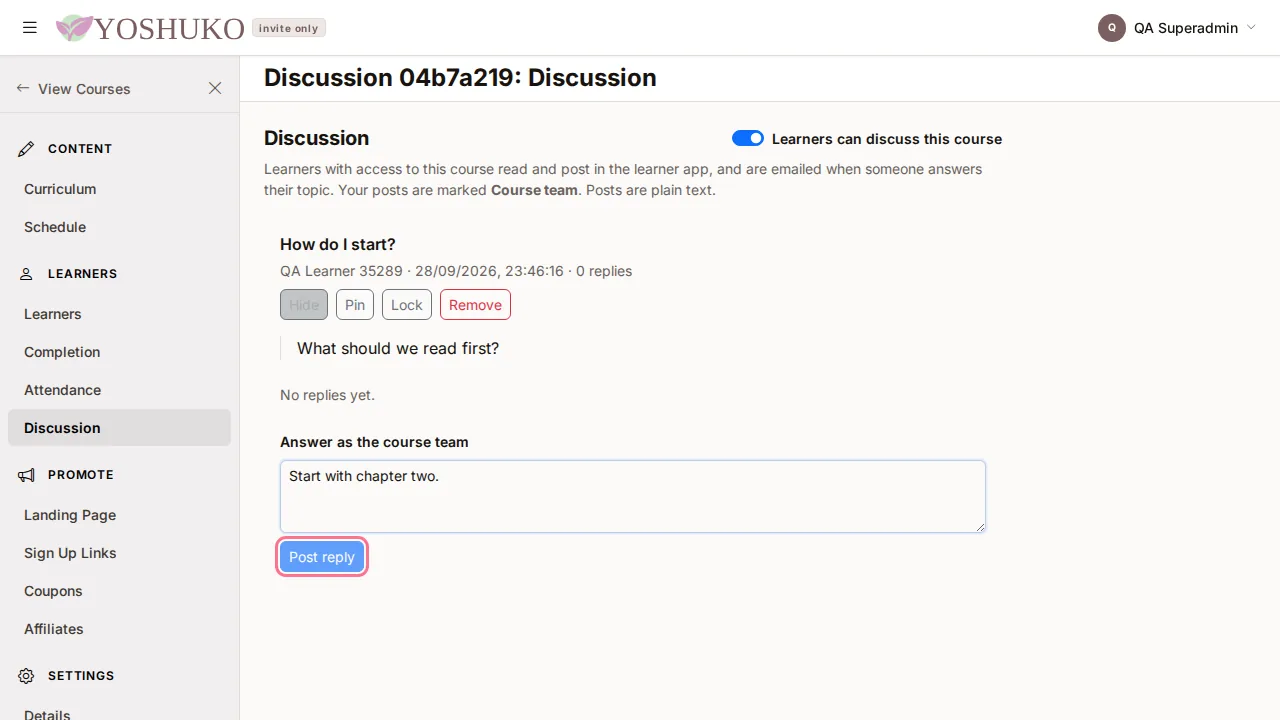Open Sign Up Links

(119, 553)
